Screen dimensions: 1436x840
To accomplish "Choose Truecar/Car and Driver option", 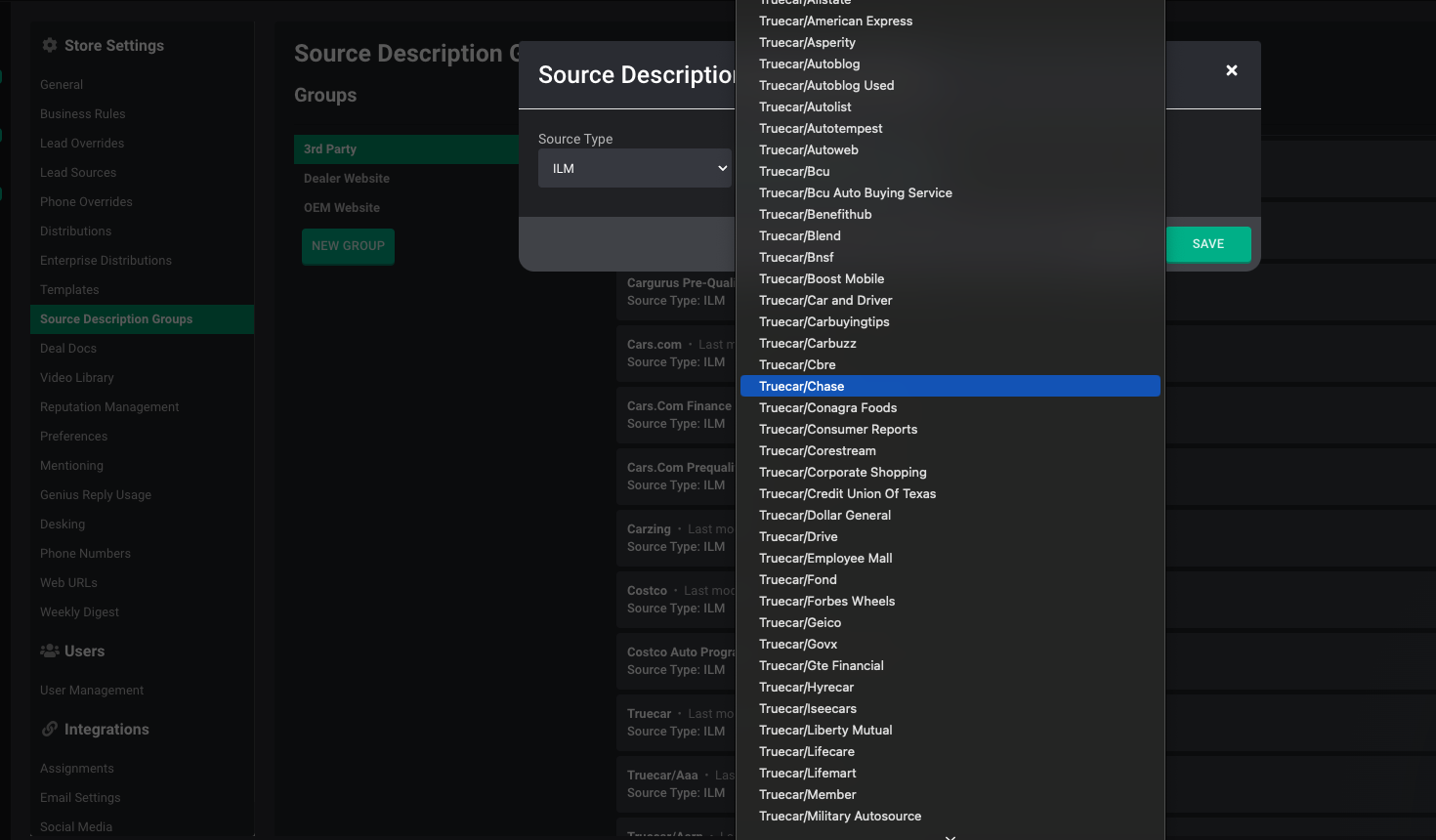I will tap(950, 301).
